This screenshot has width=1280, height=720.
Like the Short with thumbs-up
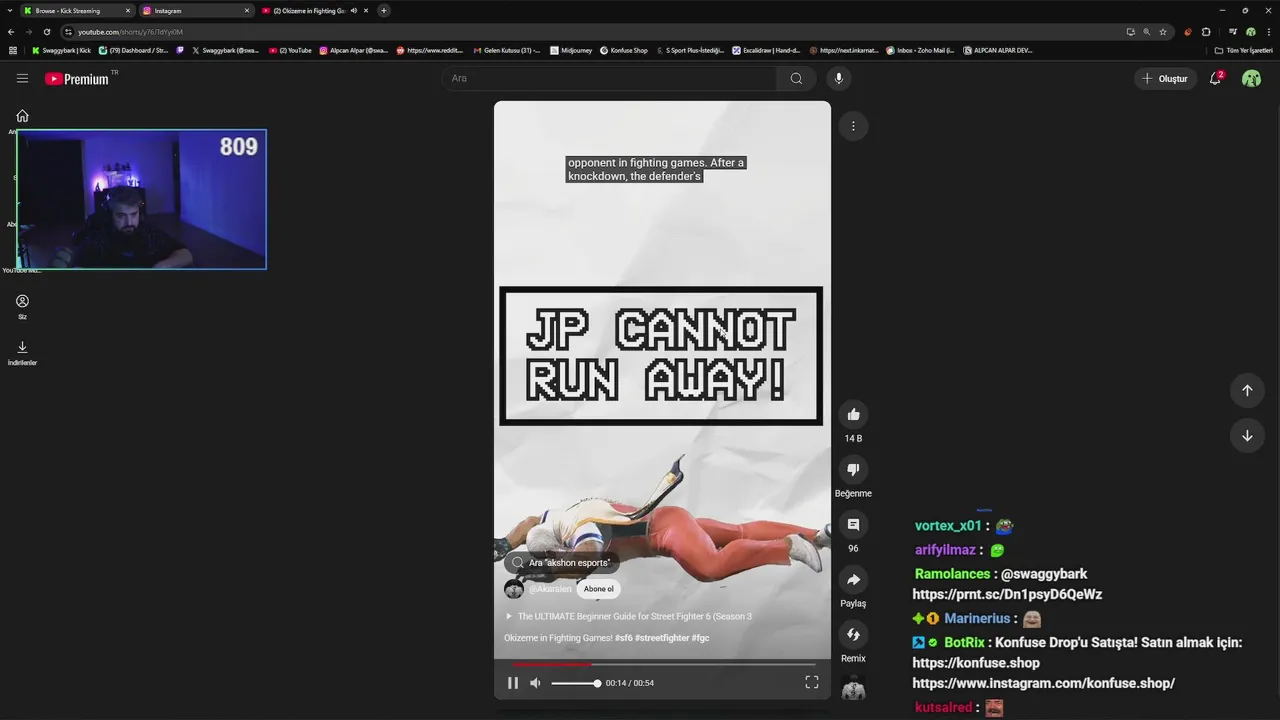click(x=853, y=414)
